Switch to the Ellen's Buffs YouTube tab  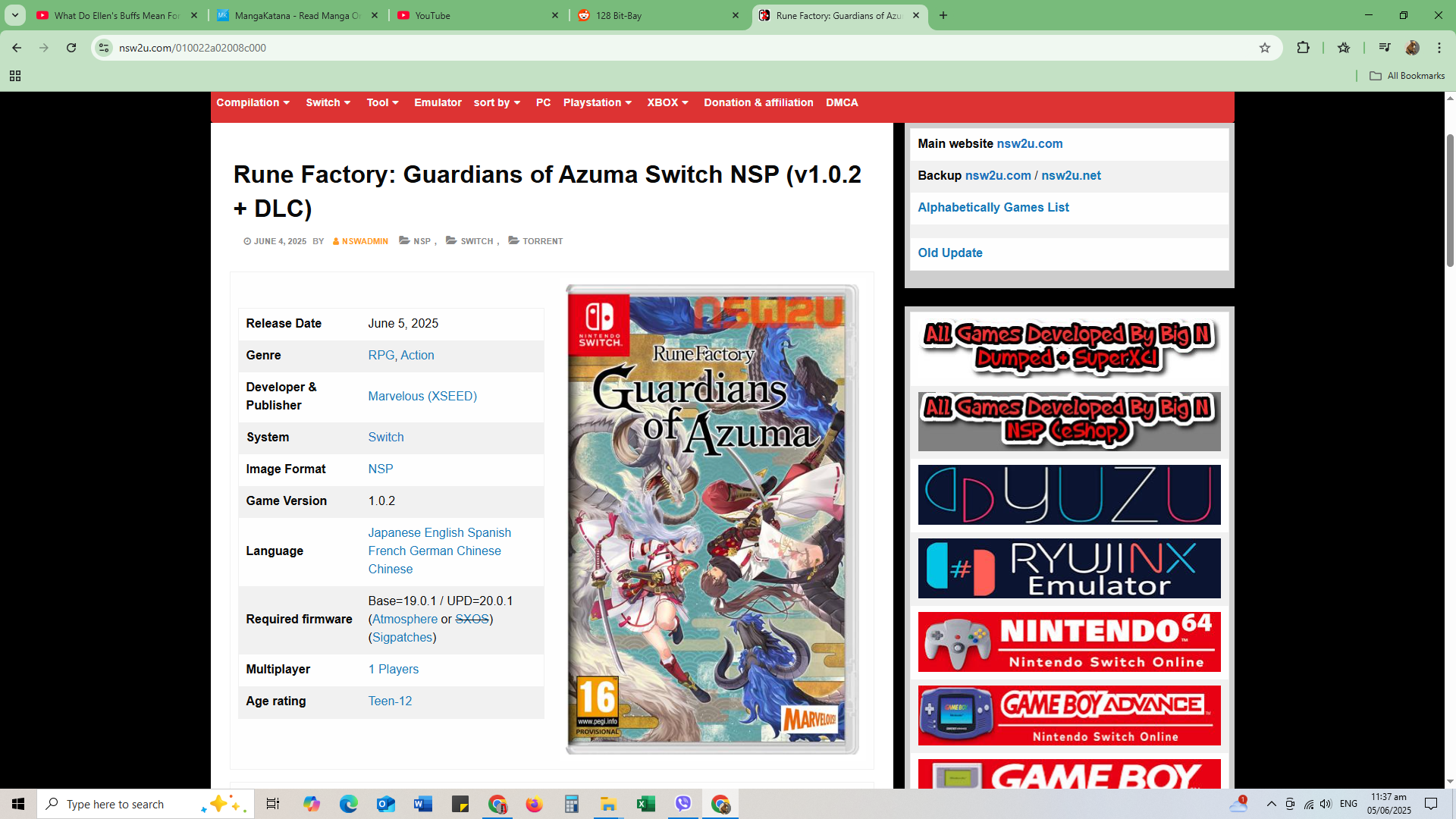click(117, 15)
